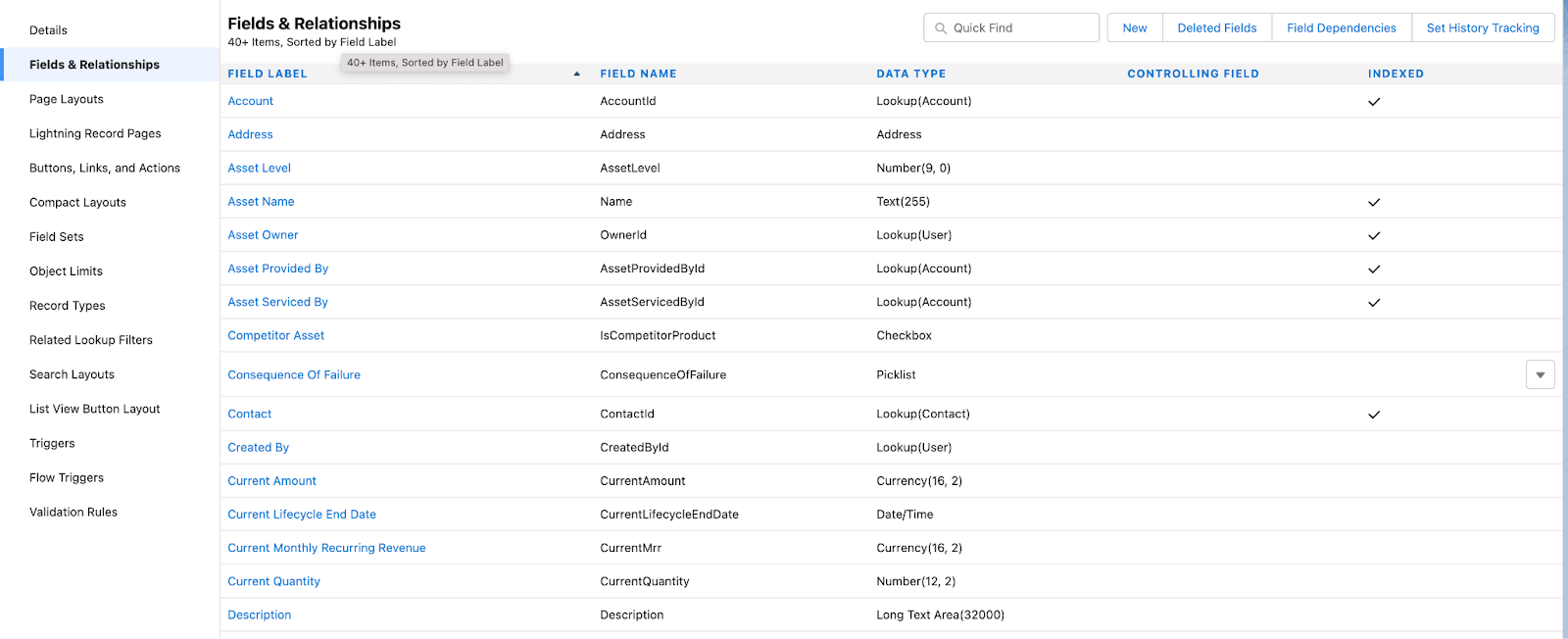Click the Quick Find search field

click(1011, 27)
